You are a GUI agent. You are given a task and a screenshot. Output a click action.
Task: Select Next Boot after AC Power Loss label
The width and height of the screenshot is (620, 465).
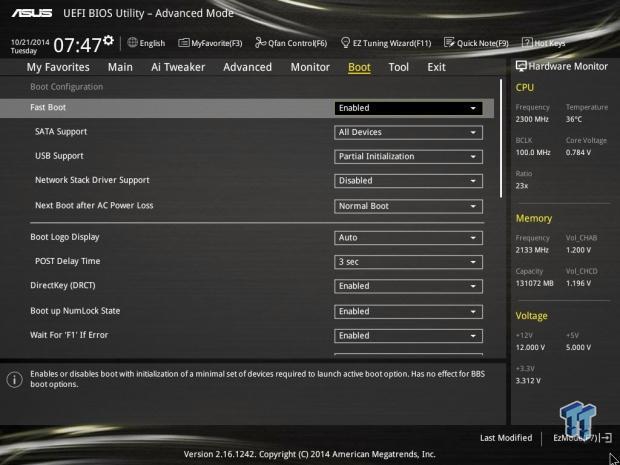tap(94, 206)
